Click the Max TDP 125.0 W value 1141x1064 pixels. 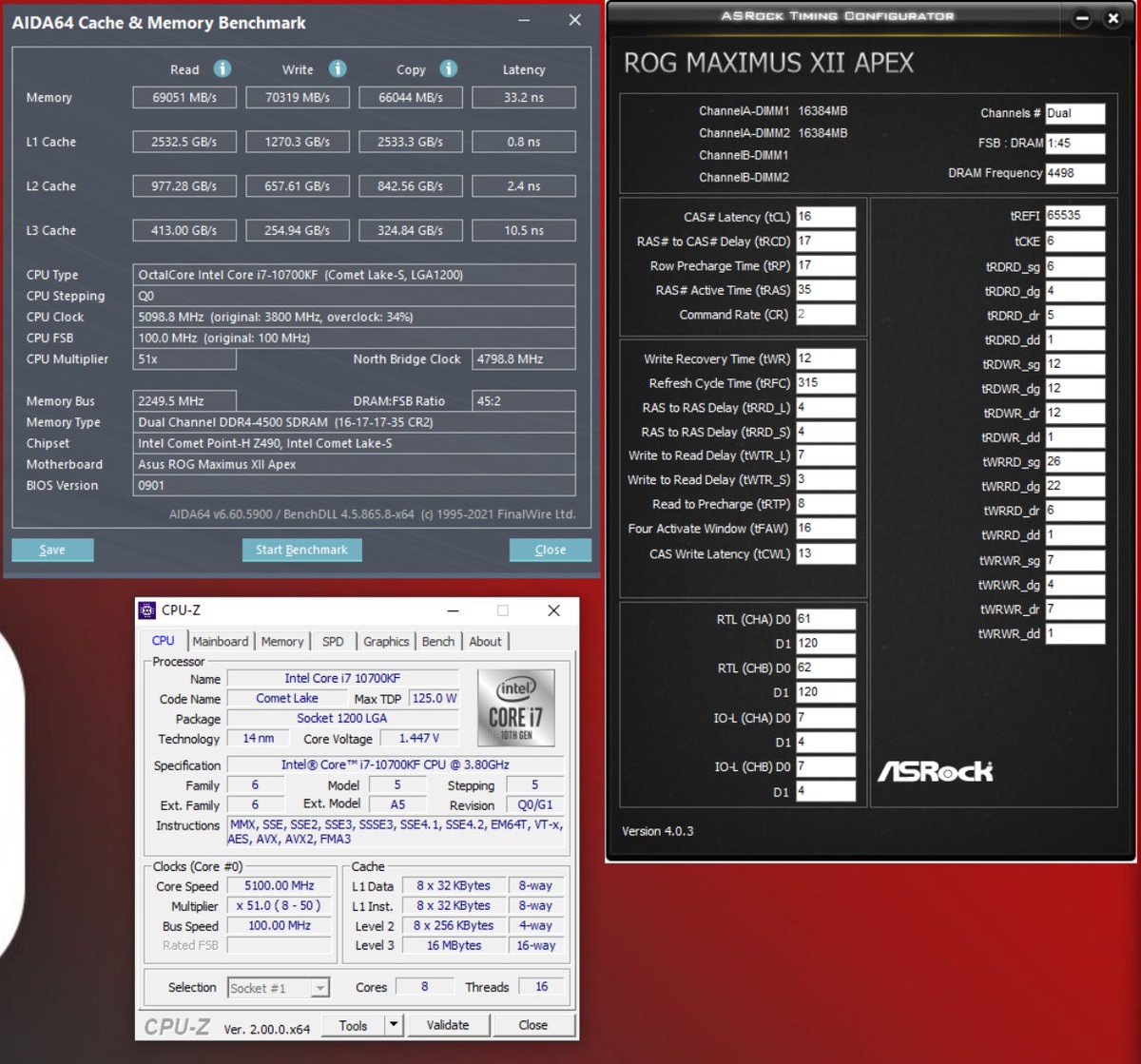[x=435, y=698]
